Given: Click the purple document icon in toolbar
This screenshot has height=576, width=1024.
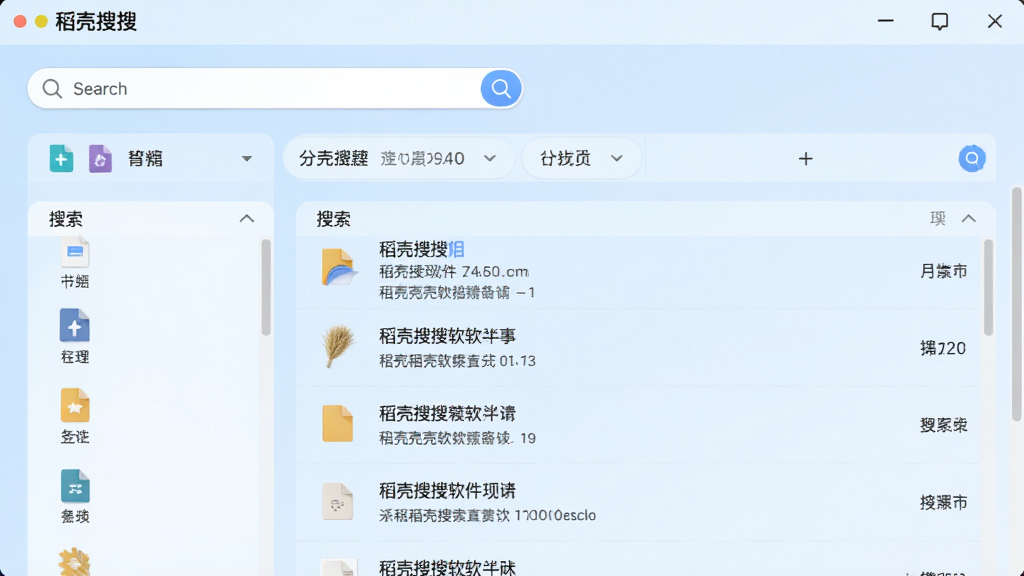Looking at the screenshot, I should 100,159.
